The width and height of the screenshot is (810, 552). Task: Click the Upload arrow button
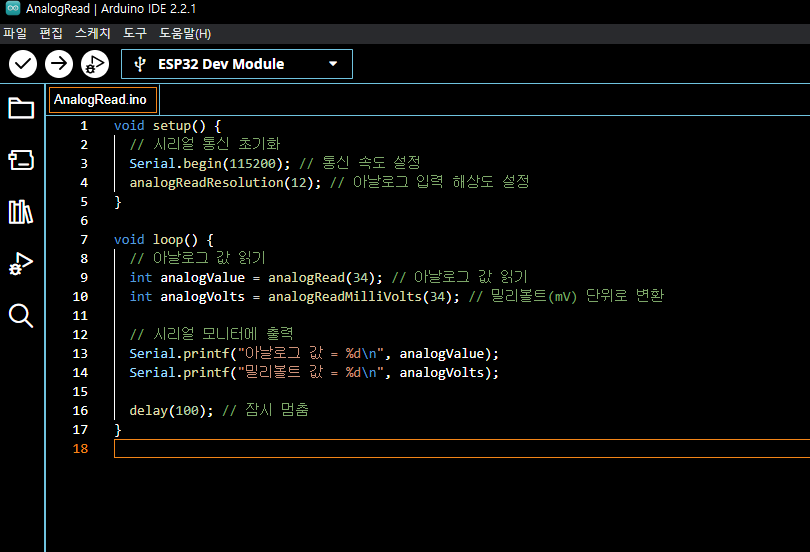59,65
